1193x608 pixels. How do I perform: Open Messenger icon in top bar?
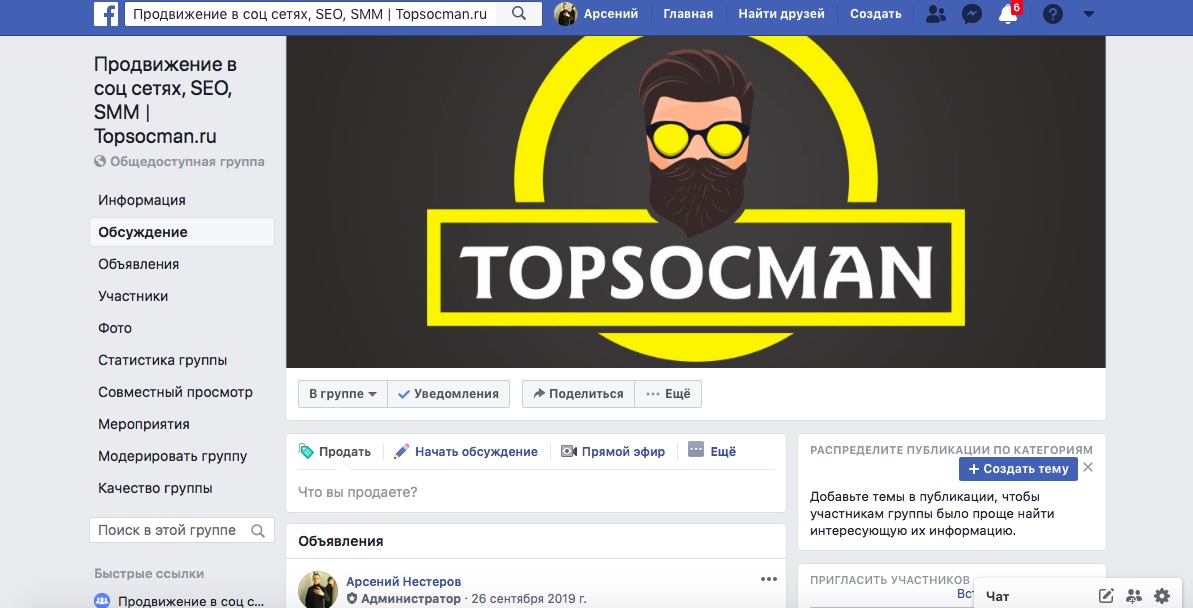(972, 14)
